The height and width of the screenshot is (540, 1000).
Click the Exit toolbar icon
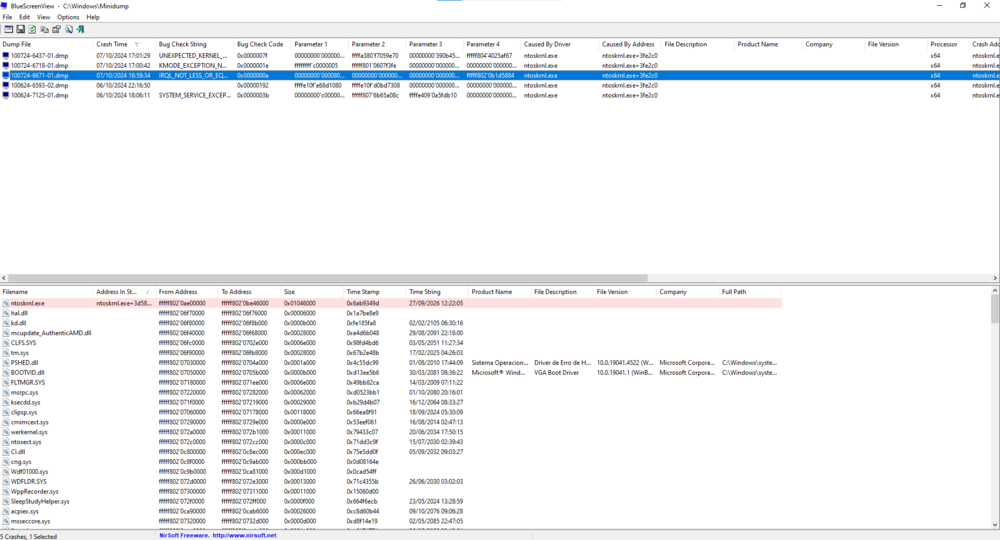80,30
